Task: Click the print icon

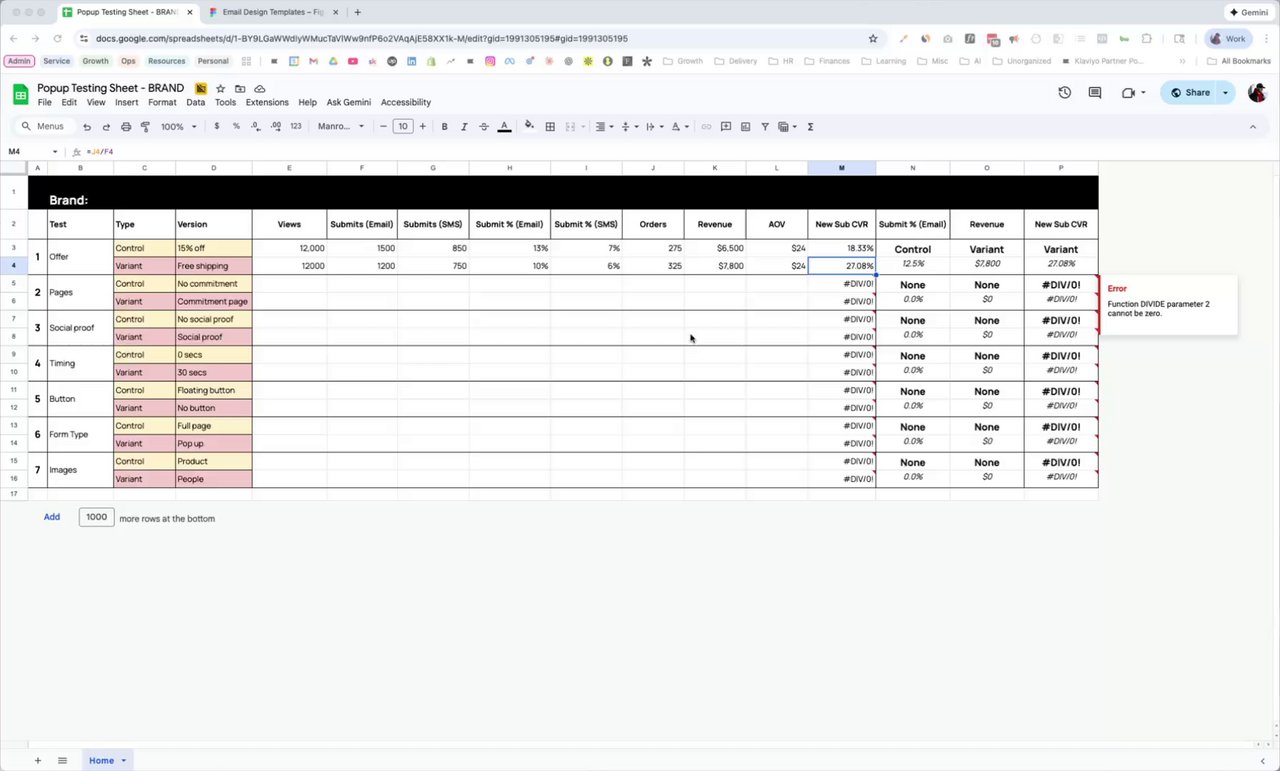Action: pos(126,127)
